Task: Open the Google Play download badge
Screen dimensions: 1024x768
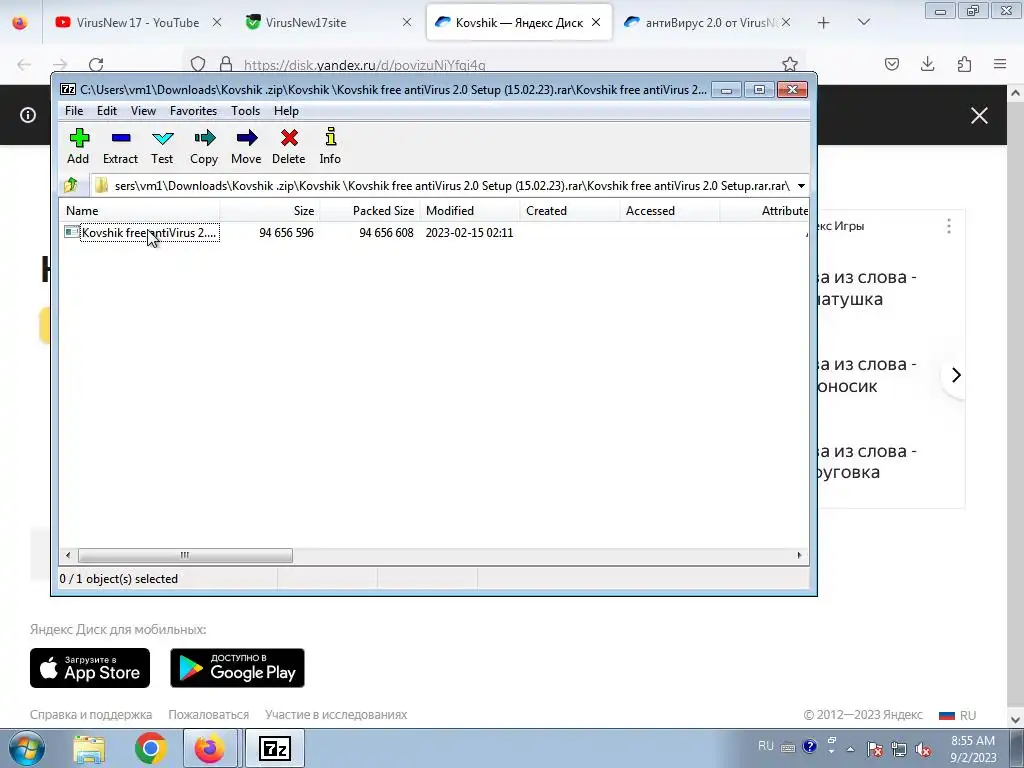Action: (x=237, y=668)
